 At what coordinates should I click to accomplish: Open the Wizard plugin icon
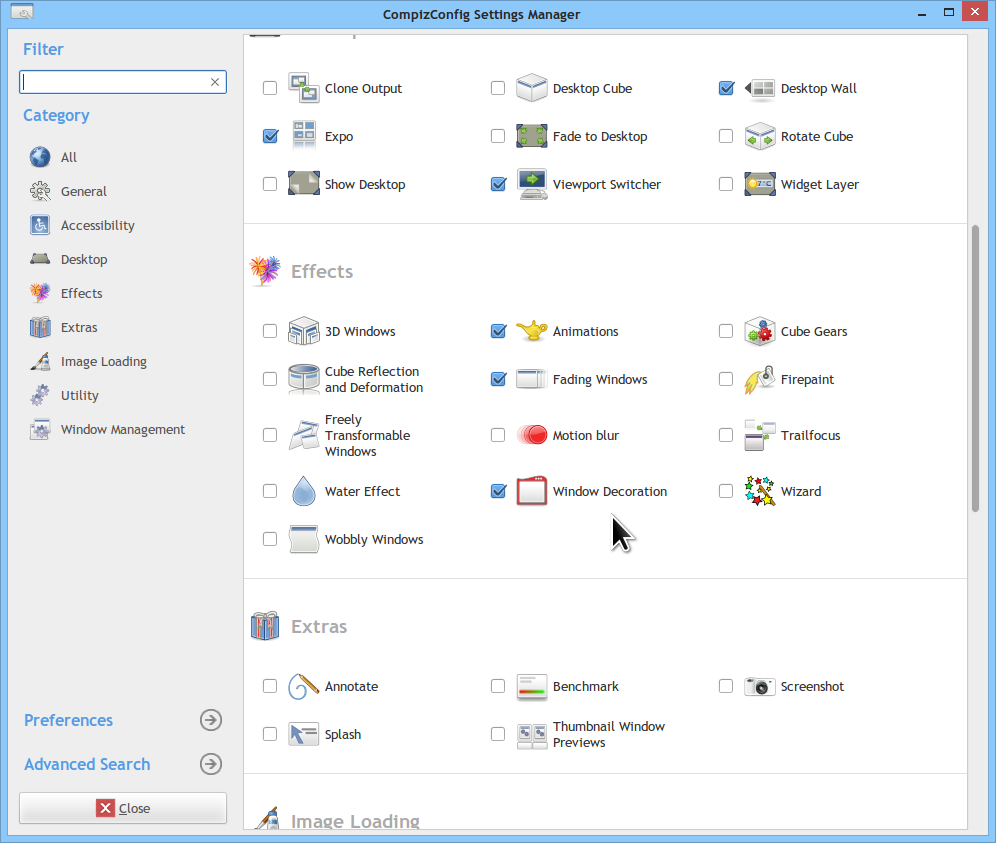pyautogui.click(x=760, y=491)
